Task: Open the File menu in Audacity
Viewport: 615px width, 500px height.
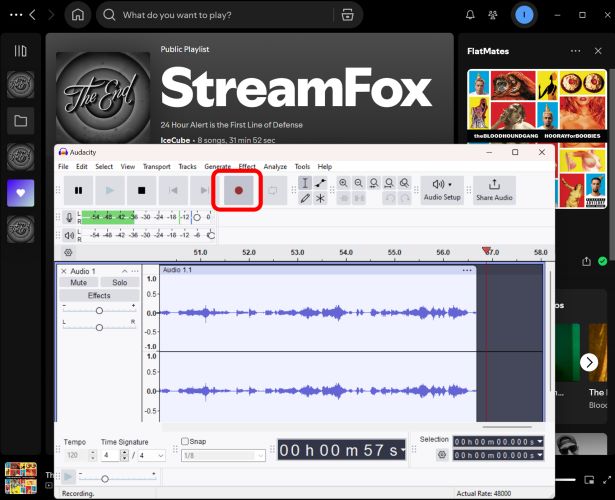Action: coord(63,167)
